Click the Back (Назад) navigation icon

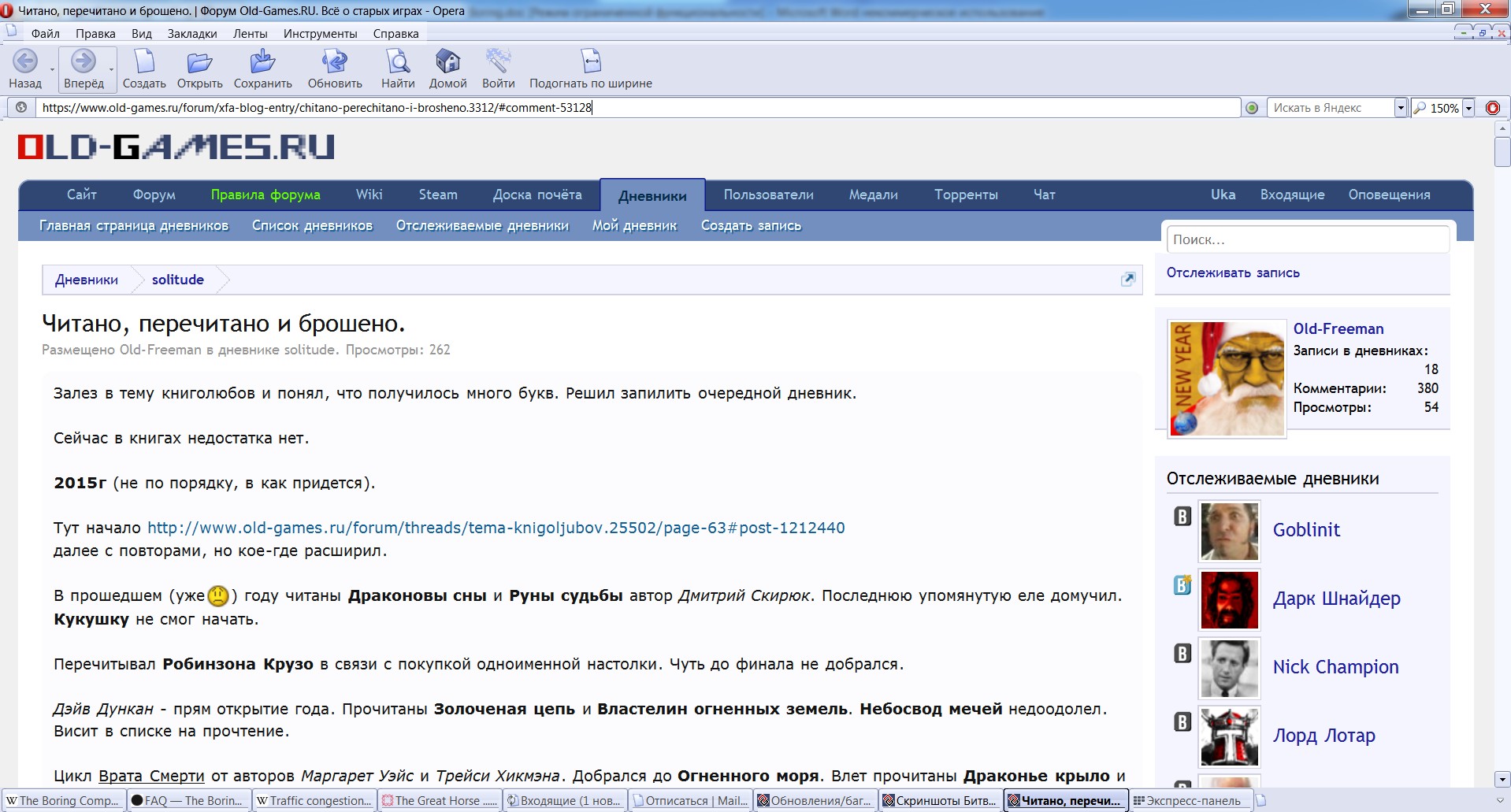point(25,61)
